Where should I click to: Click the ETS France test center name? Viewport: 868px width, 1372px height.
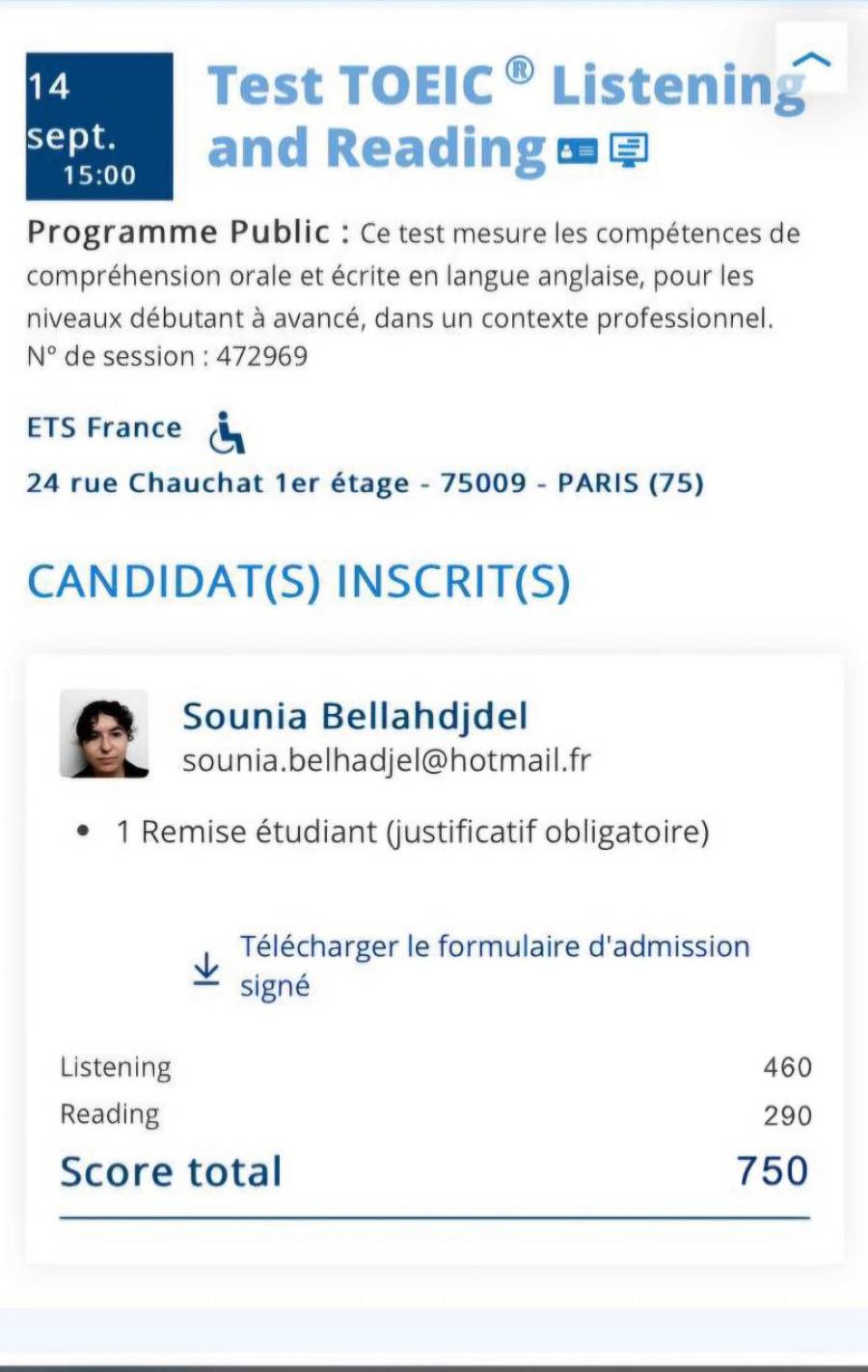click(x=104, y=427)
